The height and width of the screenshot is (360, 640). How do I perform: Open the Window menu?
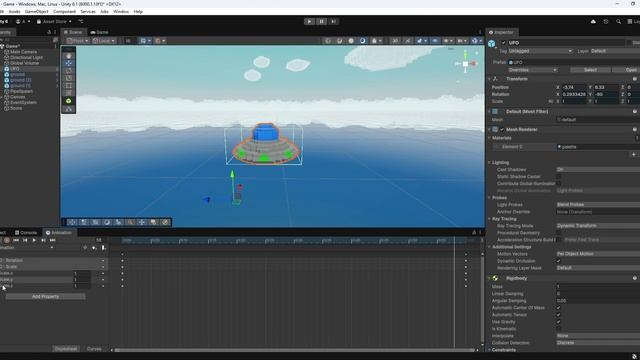[x=121, y=11]
